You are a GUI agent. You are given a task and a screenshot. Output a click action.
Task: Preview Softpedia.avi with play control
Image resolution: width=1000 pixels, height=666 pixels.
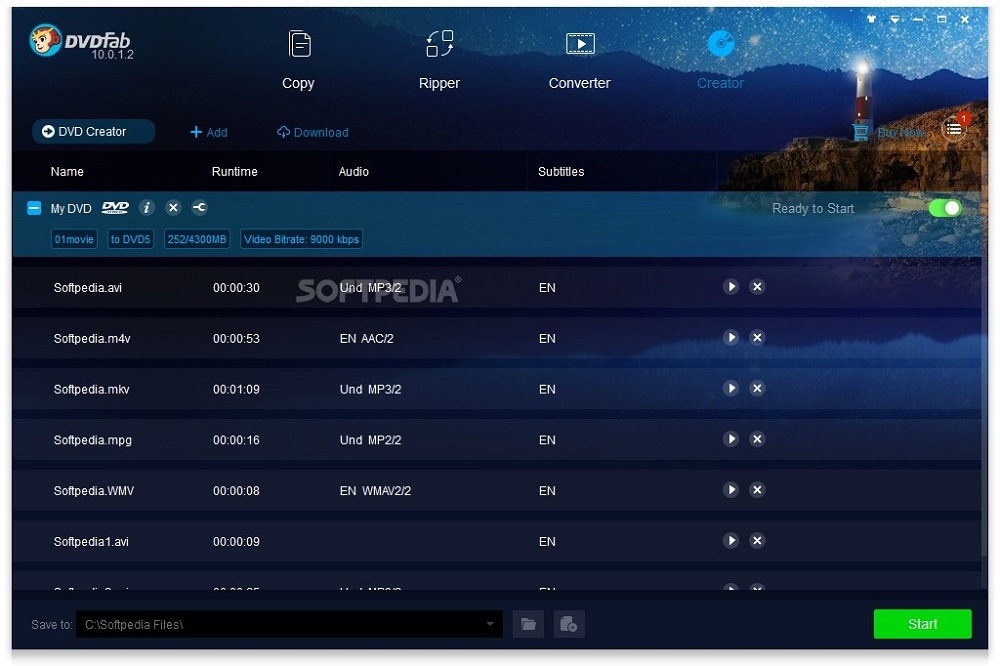tap(731, 287)
